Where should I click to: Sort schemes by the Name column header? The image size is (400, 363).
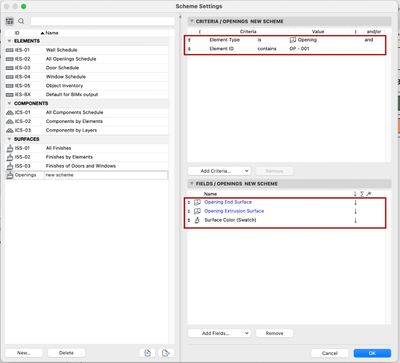[52, 33]
